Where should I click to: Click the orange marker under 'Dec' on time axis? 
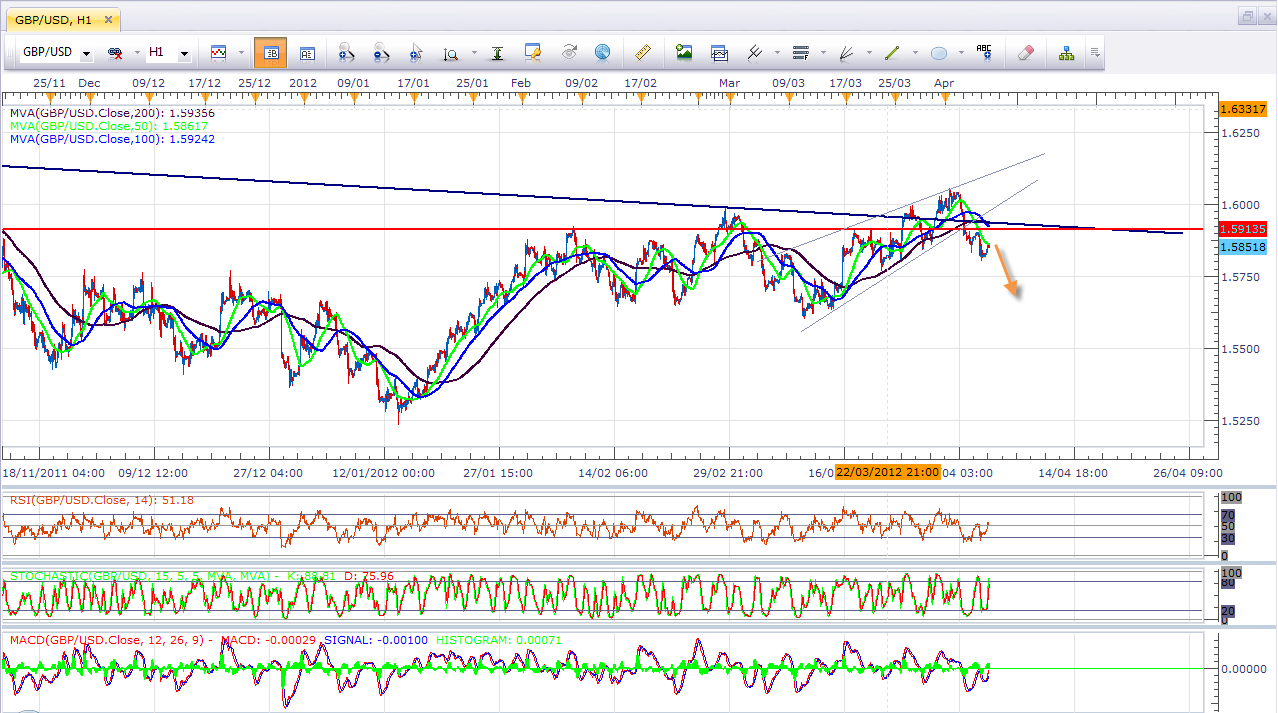pos(89,97)
